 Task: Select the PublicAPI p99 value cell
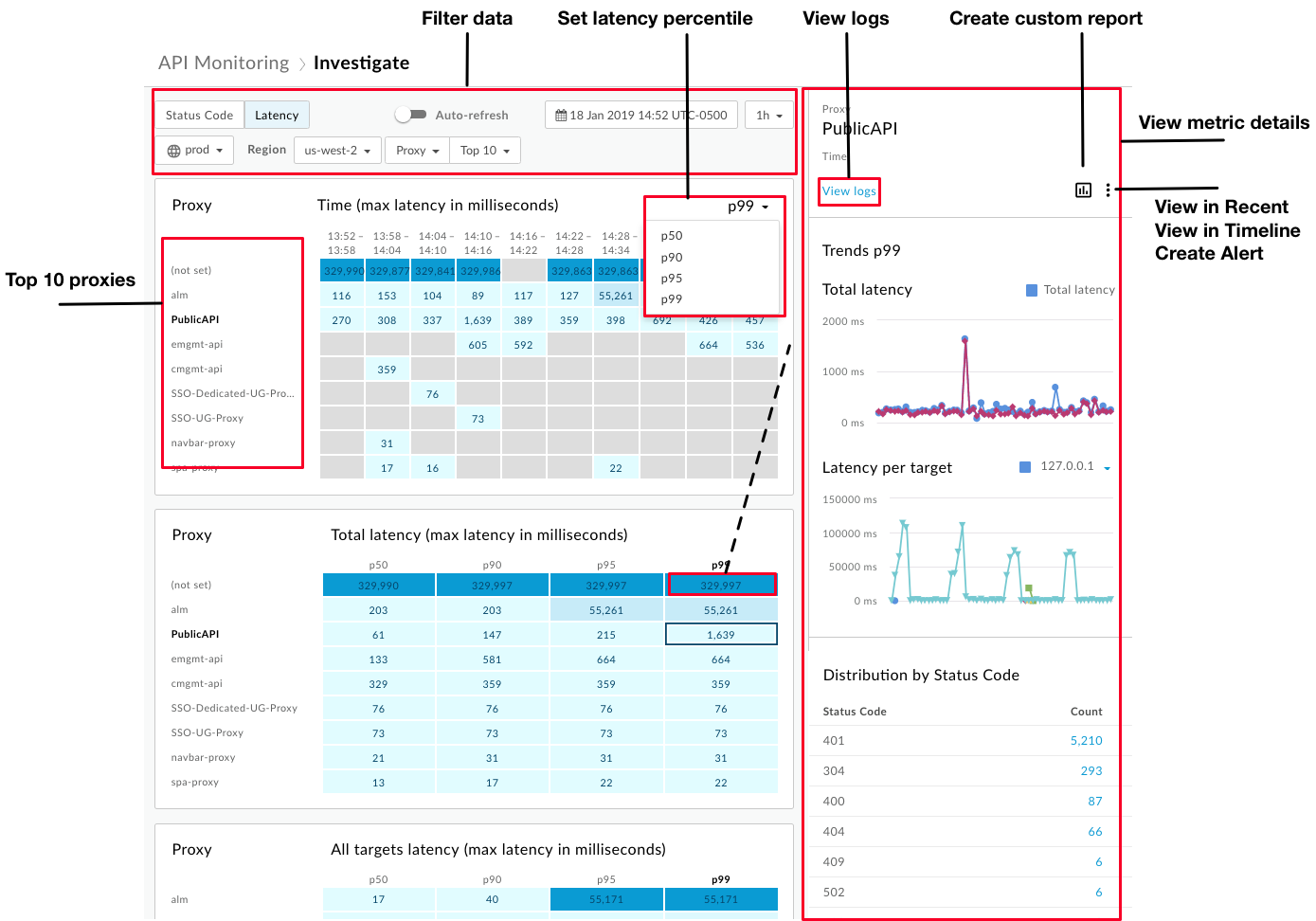coord(720,634)
